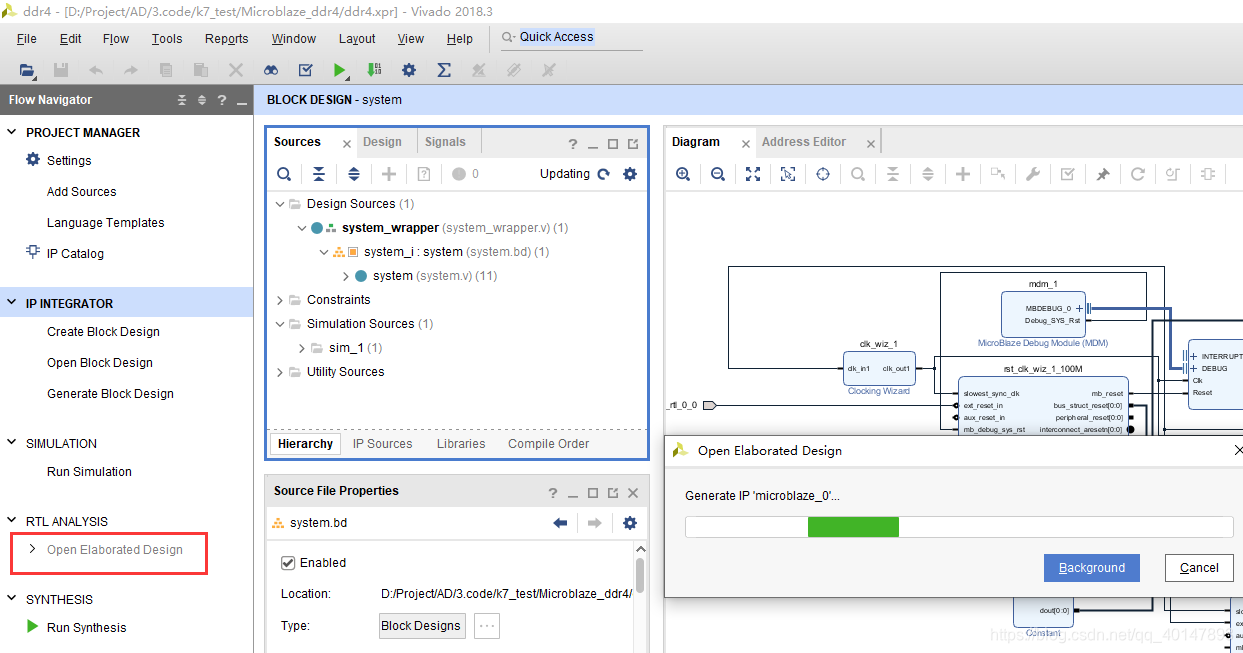This screenshot has height=653, width=1243.
Task: Switch to the Compile Order tab
Action: (x=548, y=443)
